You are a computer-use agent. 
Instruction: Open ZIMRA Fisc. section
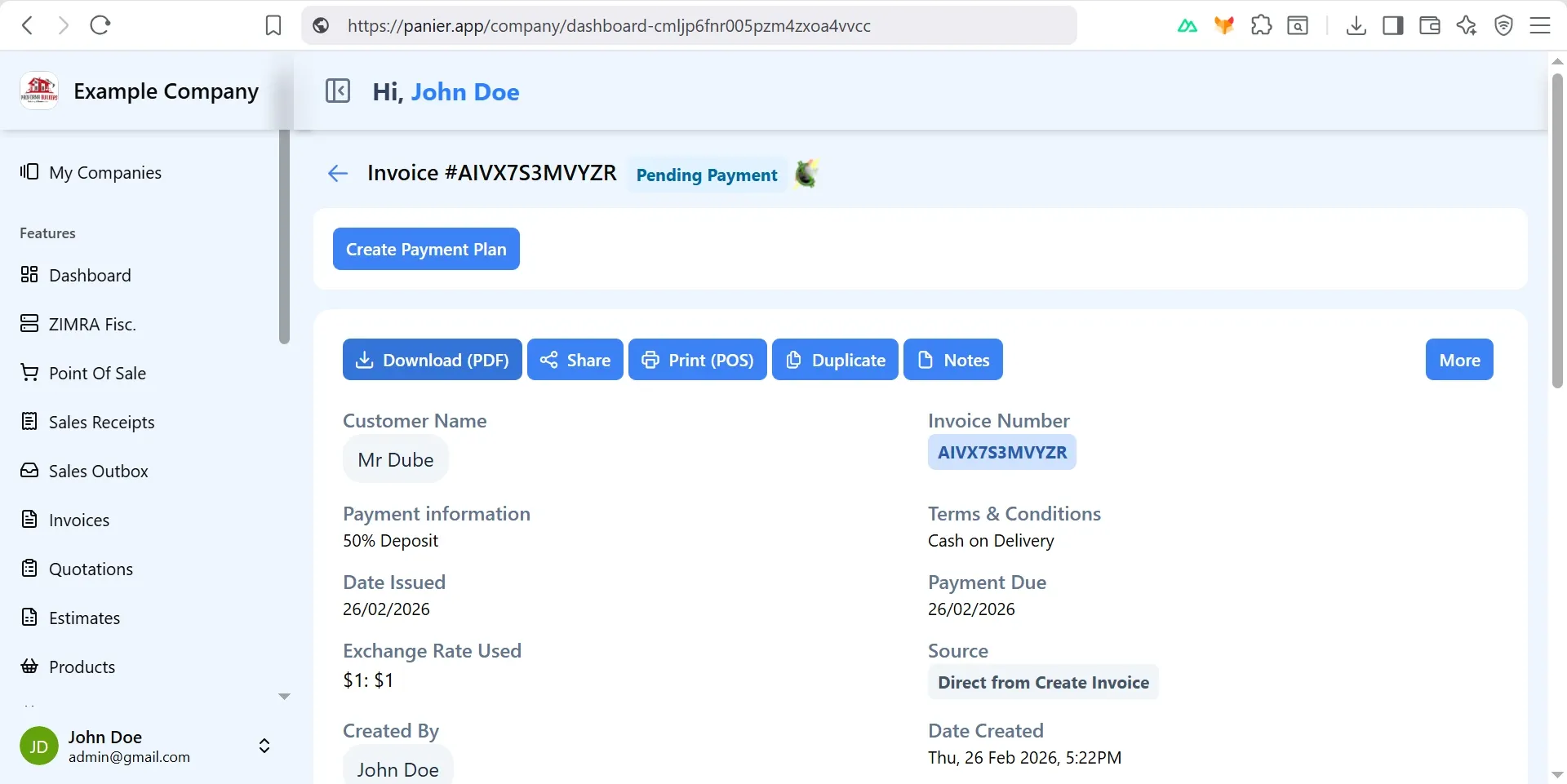78,324
